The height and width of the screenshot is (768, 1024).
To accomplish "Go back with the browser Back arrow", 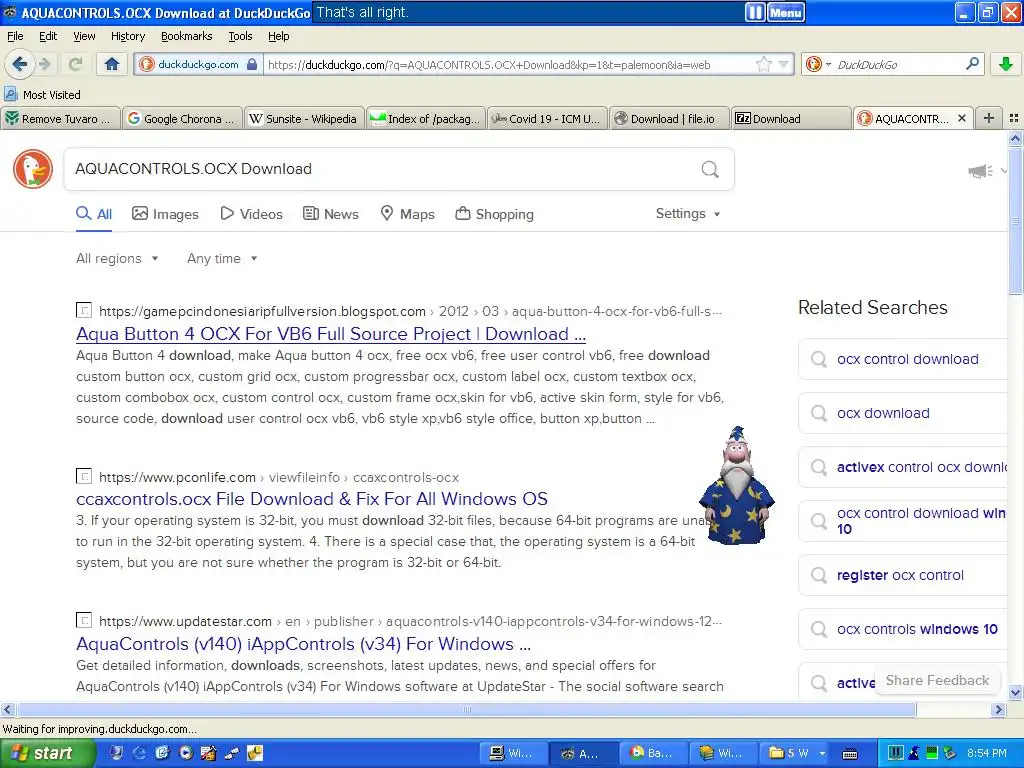I will tap(20, 64).
